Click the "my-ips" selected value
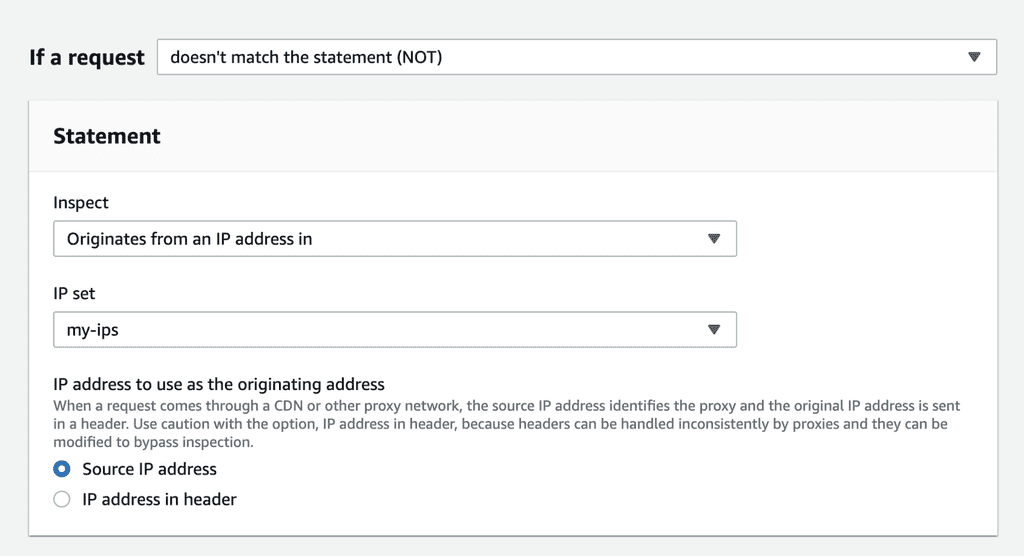Viewport: 1024px width, 556px height. coord(92,329)
